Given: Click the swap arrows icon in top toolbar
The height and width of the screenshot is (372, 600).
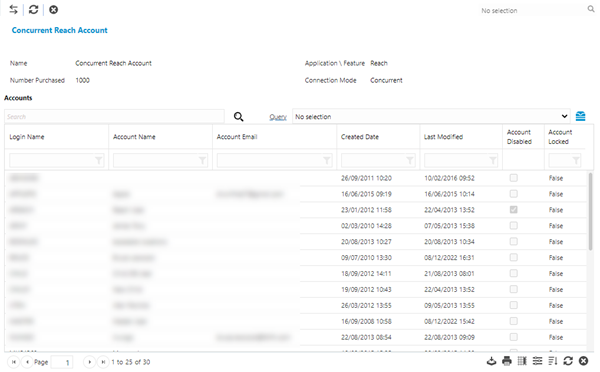Looking at the screenshot, I should [13, 10].
